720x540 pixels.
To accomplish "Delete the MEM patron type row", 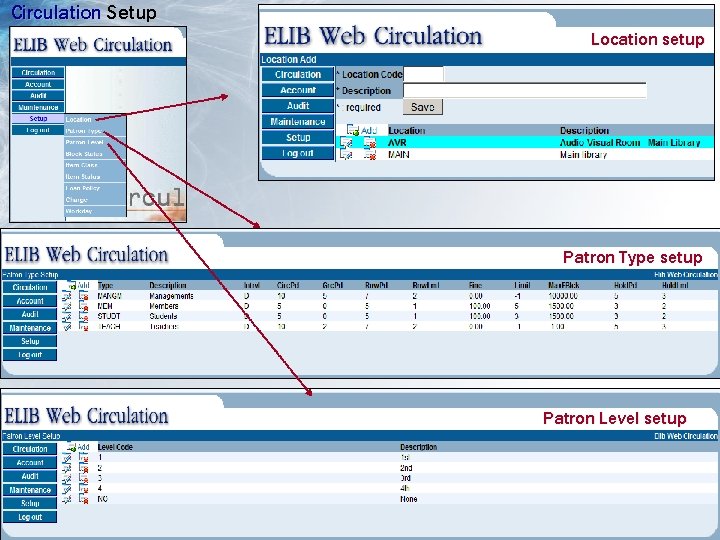I will (84, 306).
